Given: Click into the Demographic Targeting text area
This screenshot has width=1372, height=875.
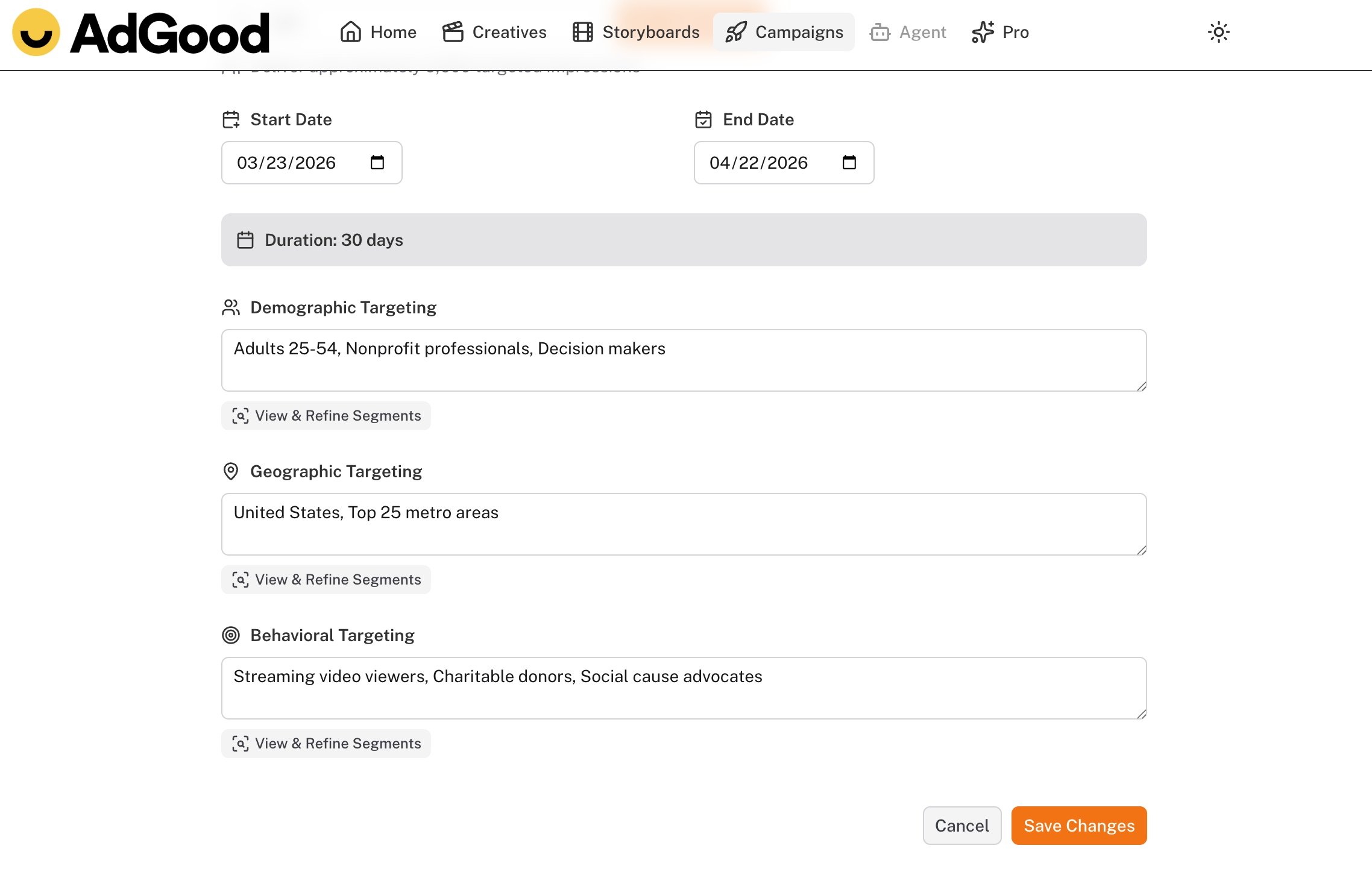Looking at the screenshot, I should [x=684, y=360].
